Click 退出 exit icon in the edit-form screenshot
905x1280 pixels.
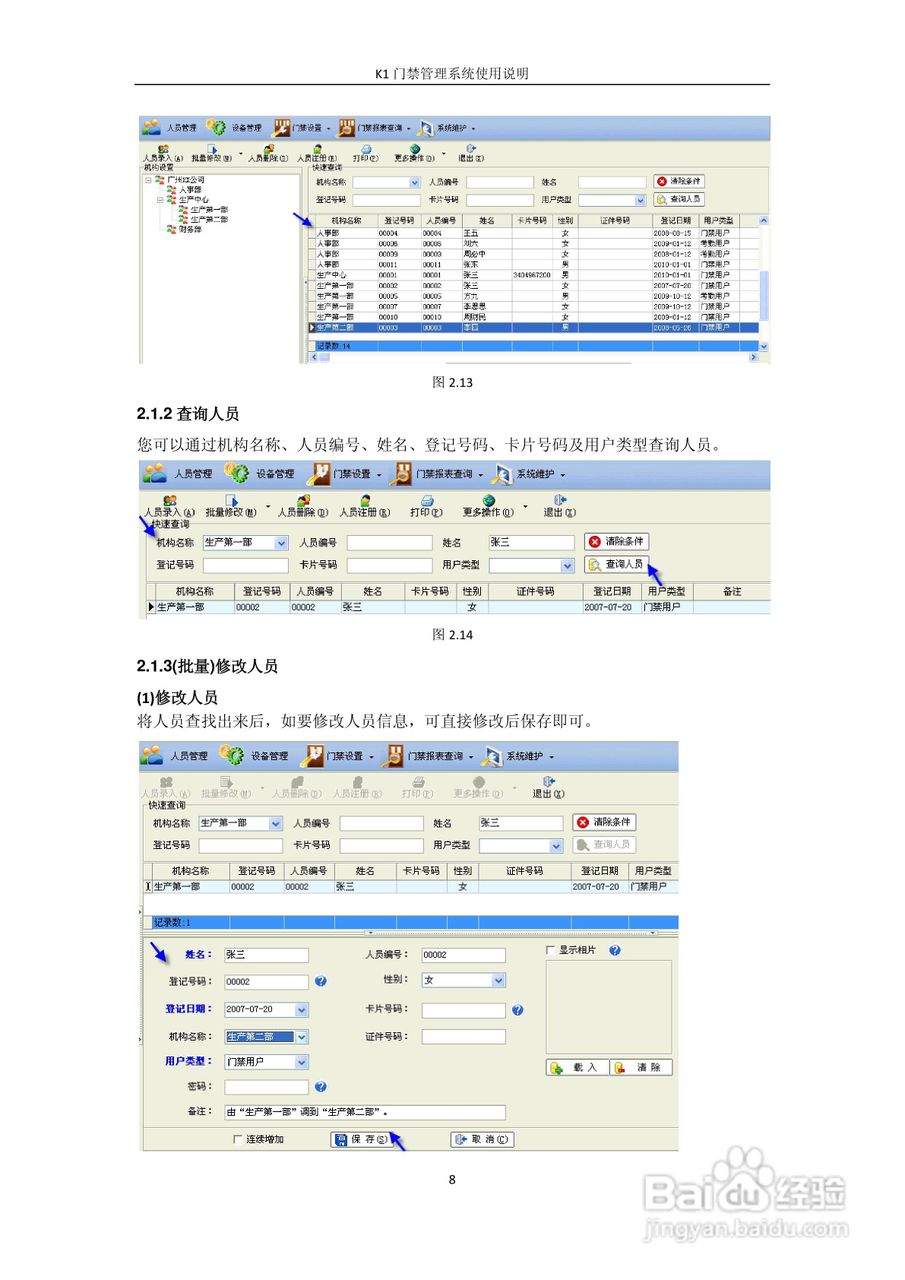(x=548, y=781)
